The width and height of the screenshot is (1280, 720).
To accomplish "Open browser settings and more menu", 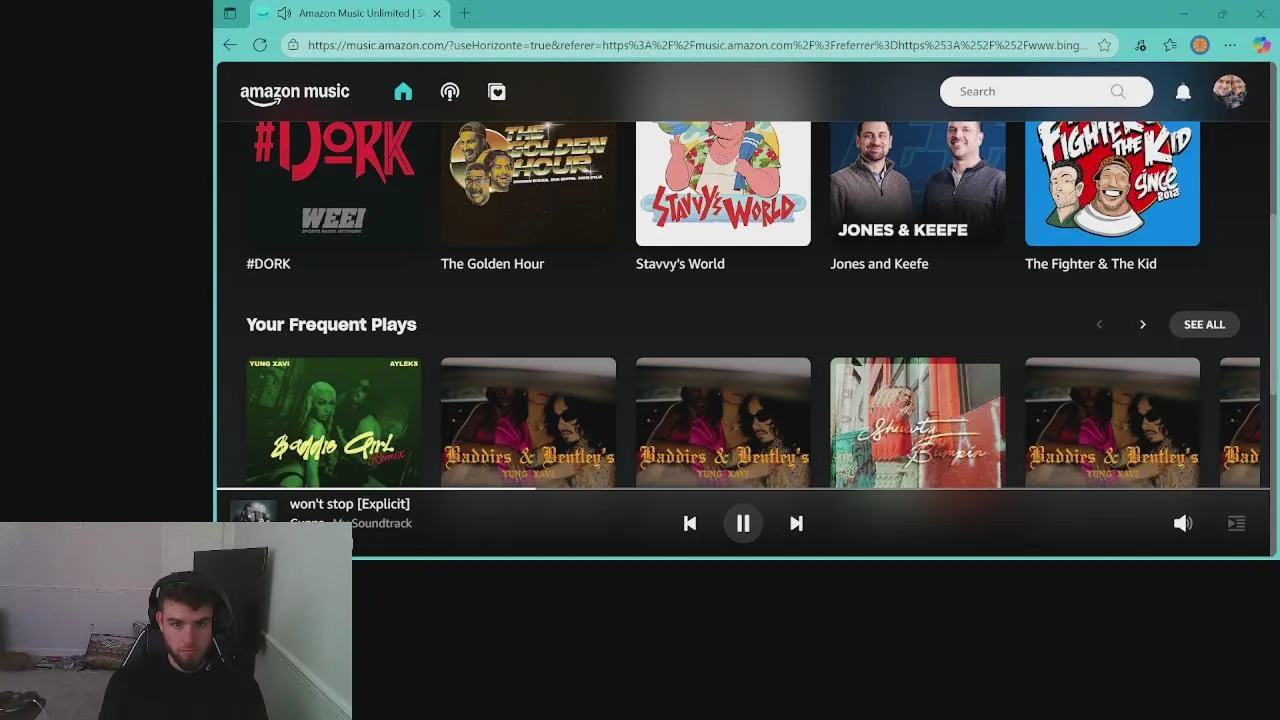I will (x=1230, y=45).
